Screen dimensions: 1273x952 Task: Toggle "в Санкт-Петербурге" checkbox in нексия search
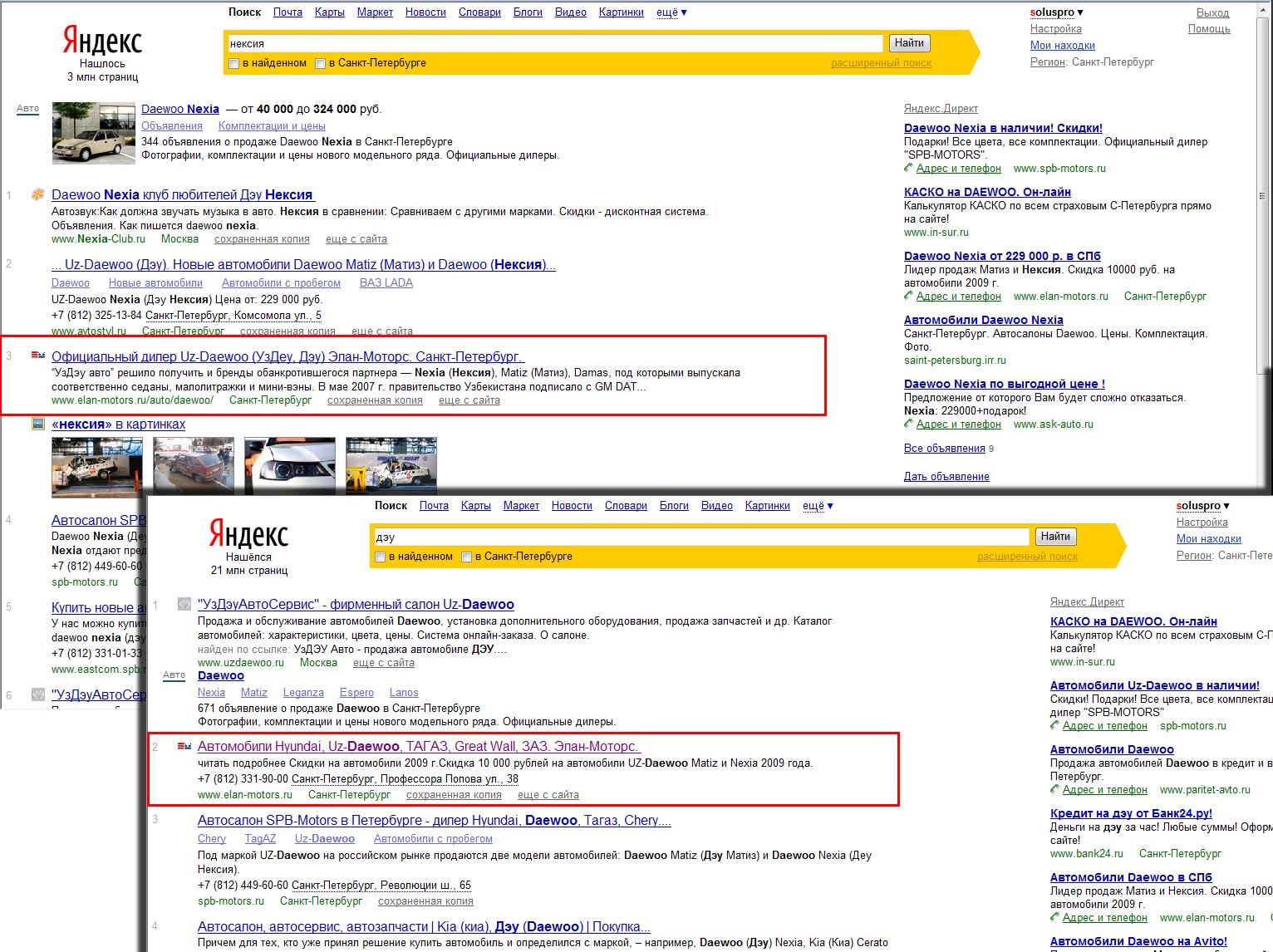tap(320, 63)
